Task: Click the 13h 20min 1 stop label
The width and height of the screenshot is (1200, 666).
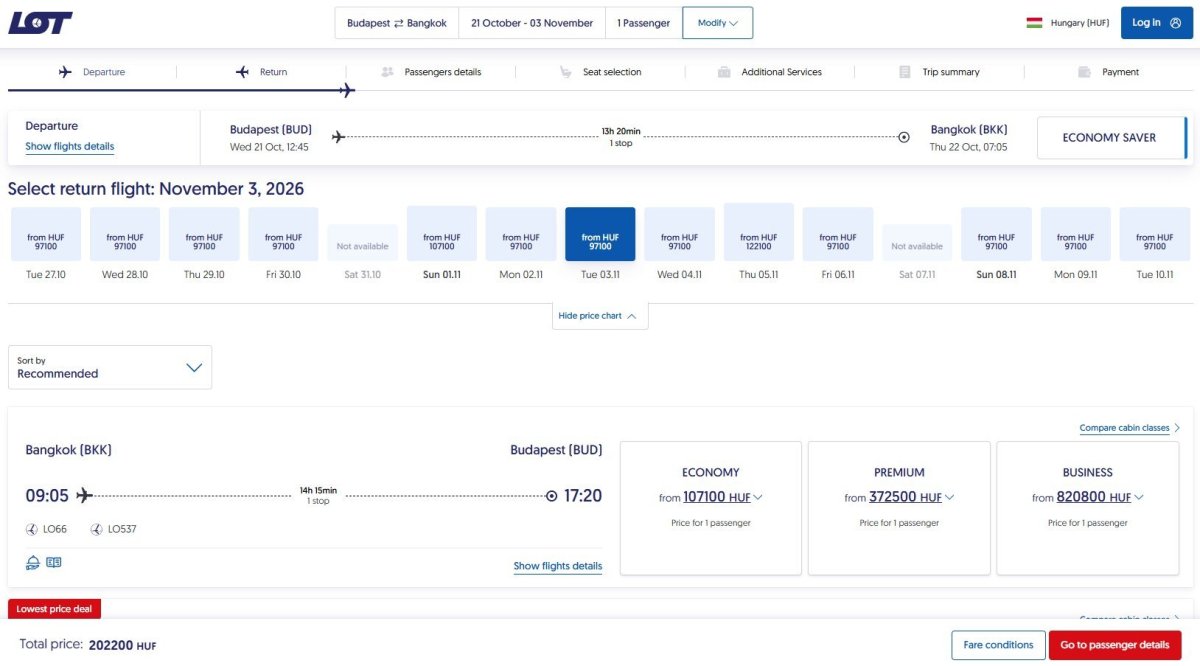Action: (x=621, y=137)
